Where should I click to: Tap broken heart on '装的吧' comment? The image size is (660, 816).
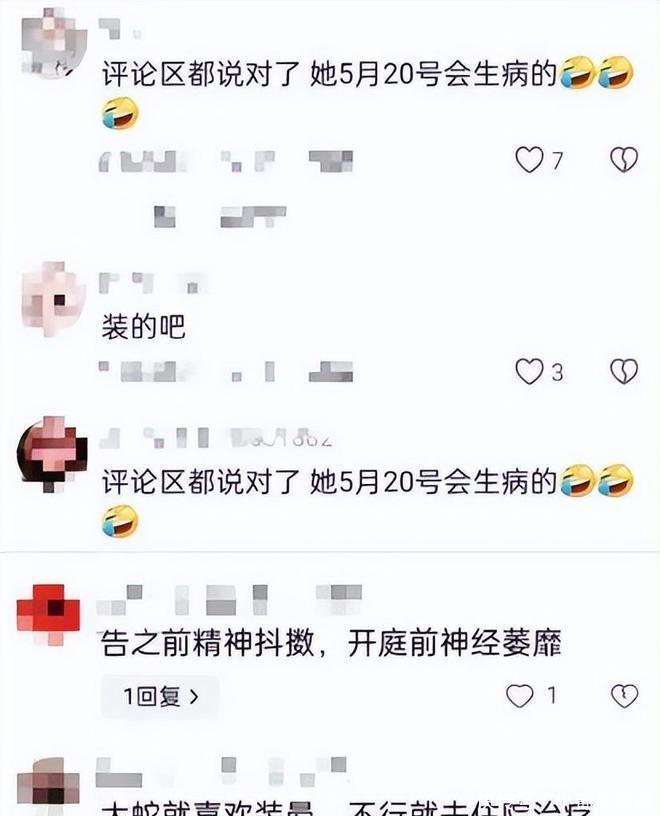[x=624, y=372]
